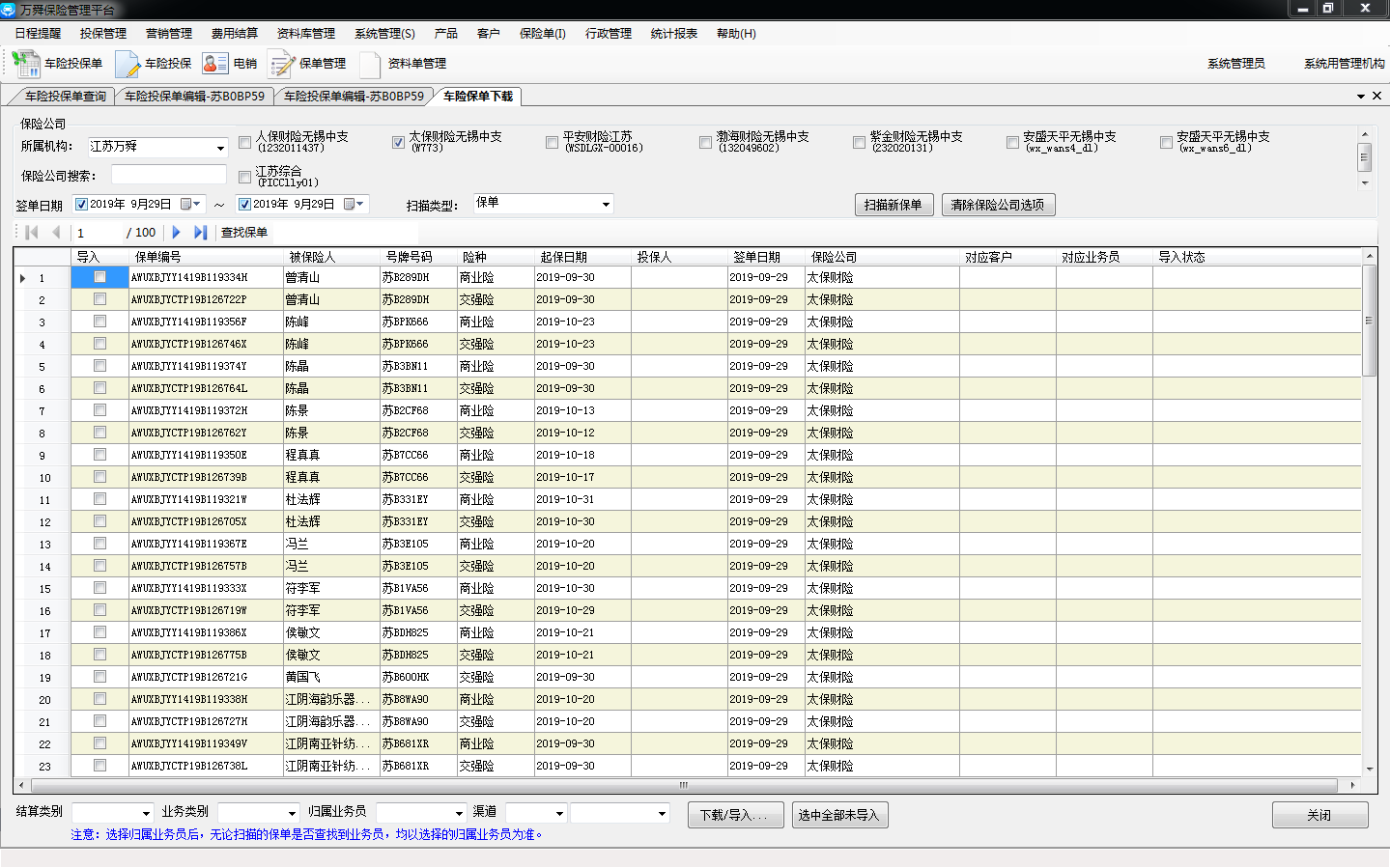The image size is (1390, 868).
Task: Open 车险投保单 shopping cart toolbar icon
Action: [25, 64]
